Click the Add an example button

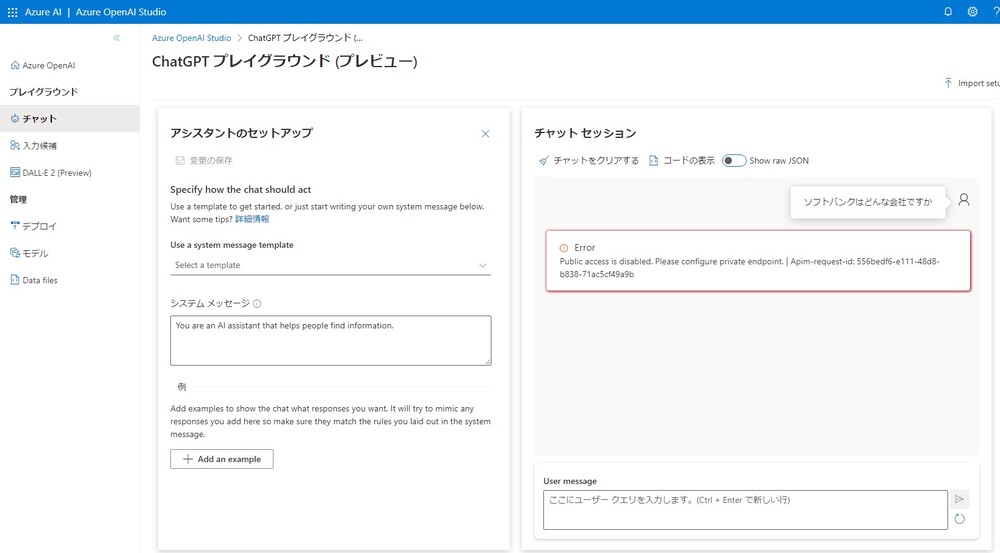click(x=221, y=459)
